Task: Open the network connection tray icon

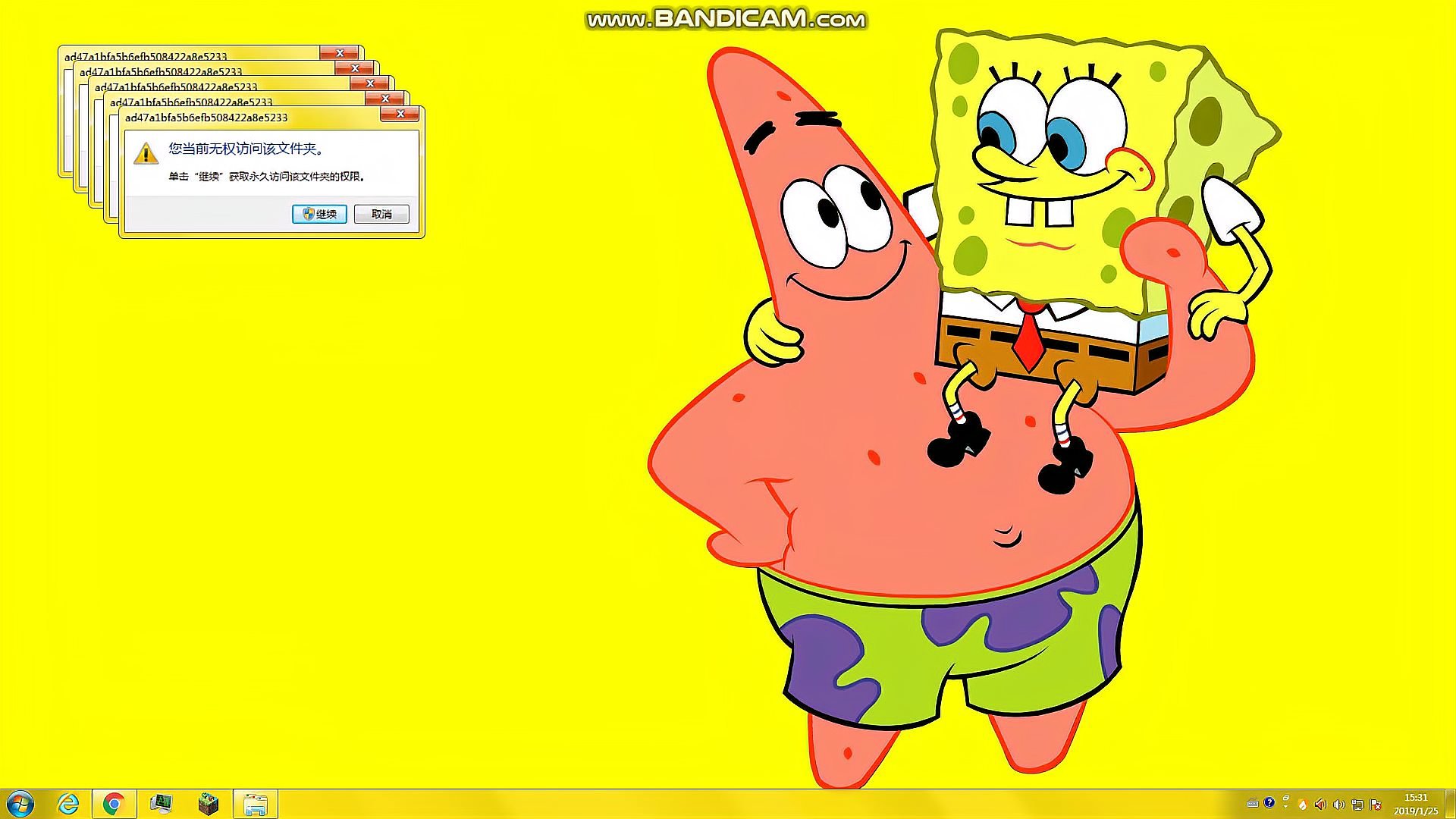Action: point(1357,805)
